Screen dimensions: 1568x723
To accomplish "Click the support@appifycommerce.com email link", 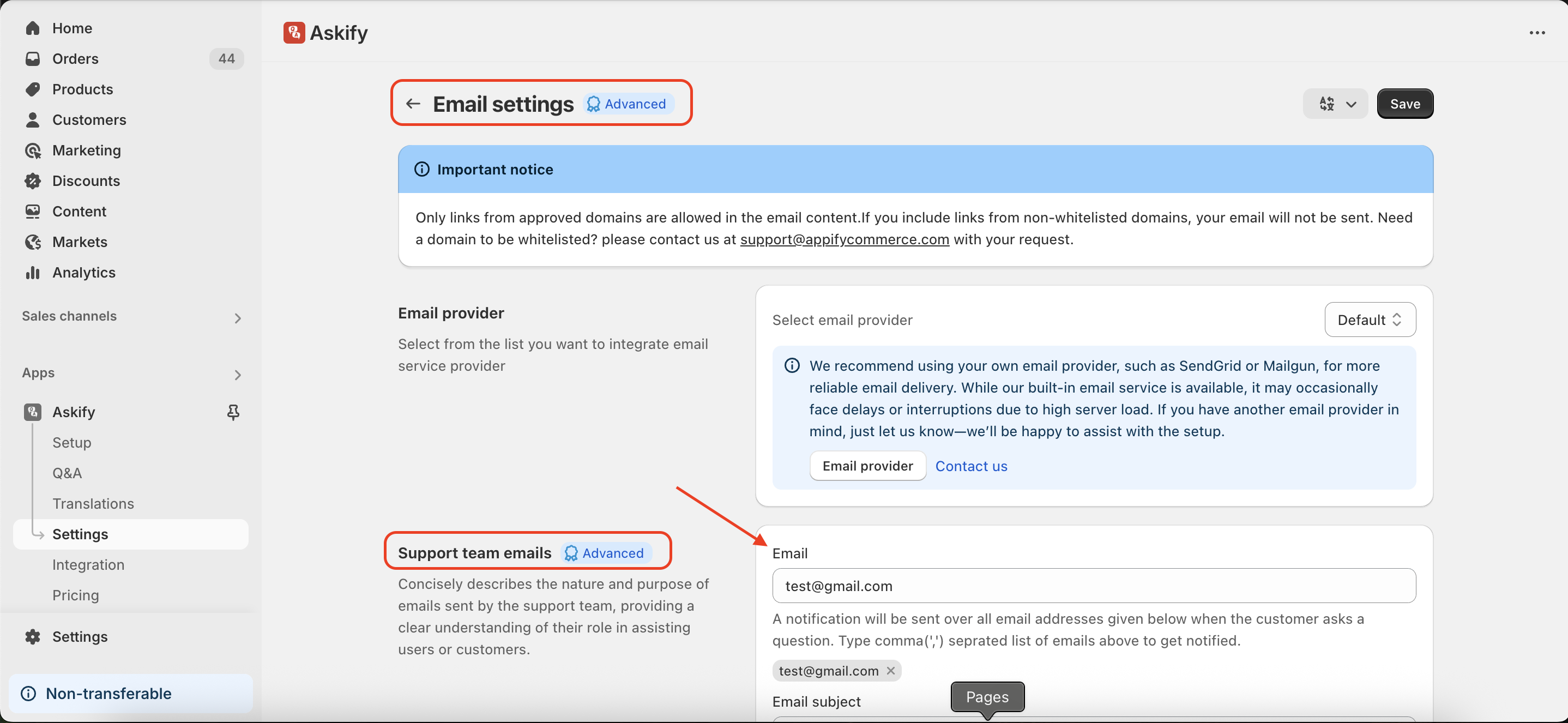I will click(x=845, y=239).
